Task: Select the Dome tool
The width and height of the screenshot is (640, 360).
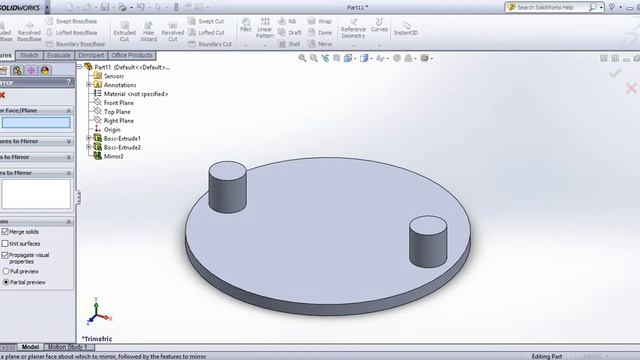Action: coord(320,33)
